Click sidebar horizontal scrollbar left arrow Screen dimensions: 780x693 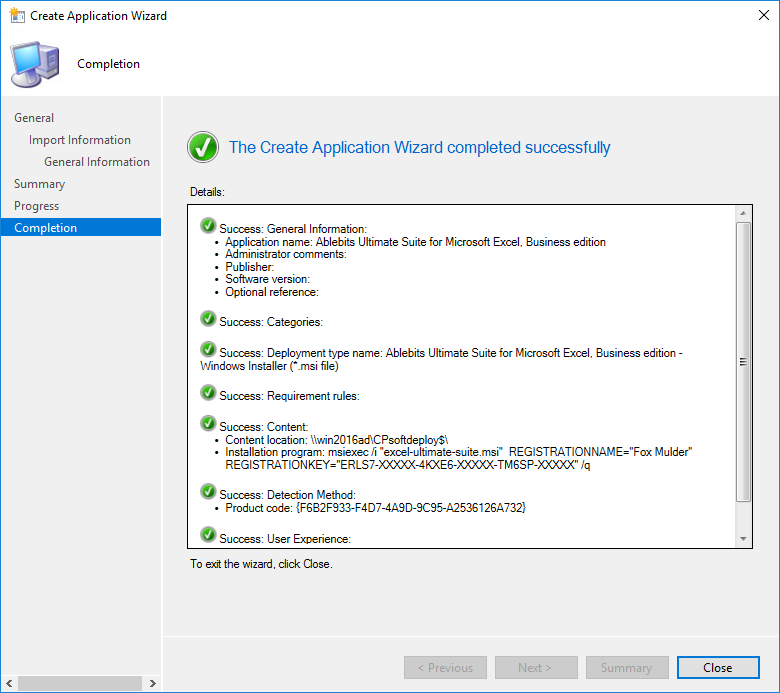pyautogui.click(x=9, y=683)
